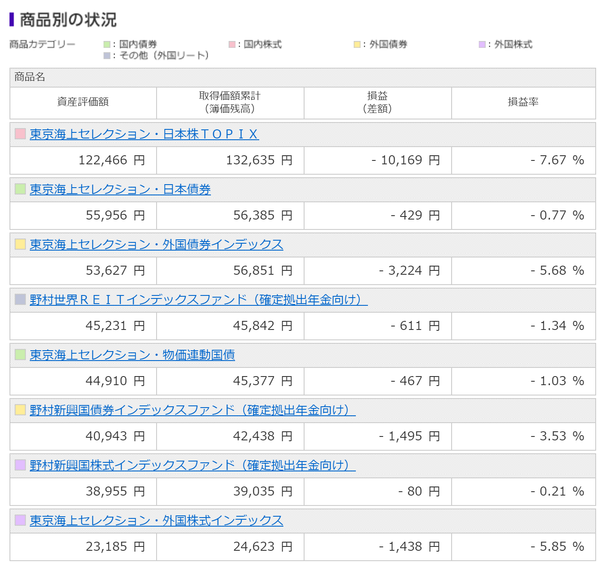Screen dimensions: 600x565
Task: Click the 国内株式 legend pink swatch
Action: click(232, 45)
